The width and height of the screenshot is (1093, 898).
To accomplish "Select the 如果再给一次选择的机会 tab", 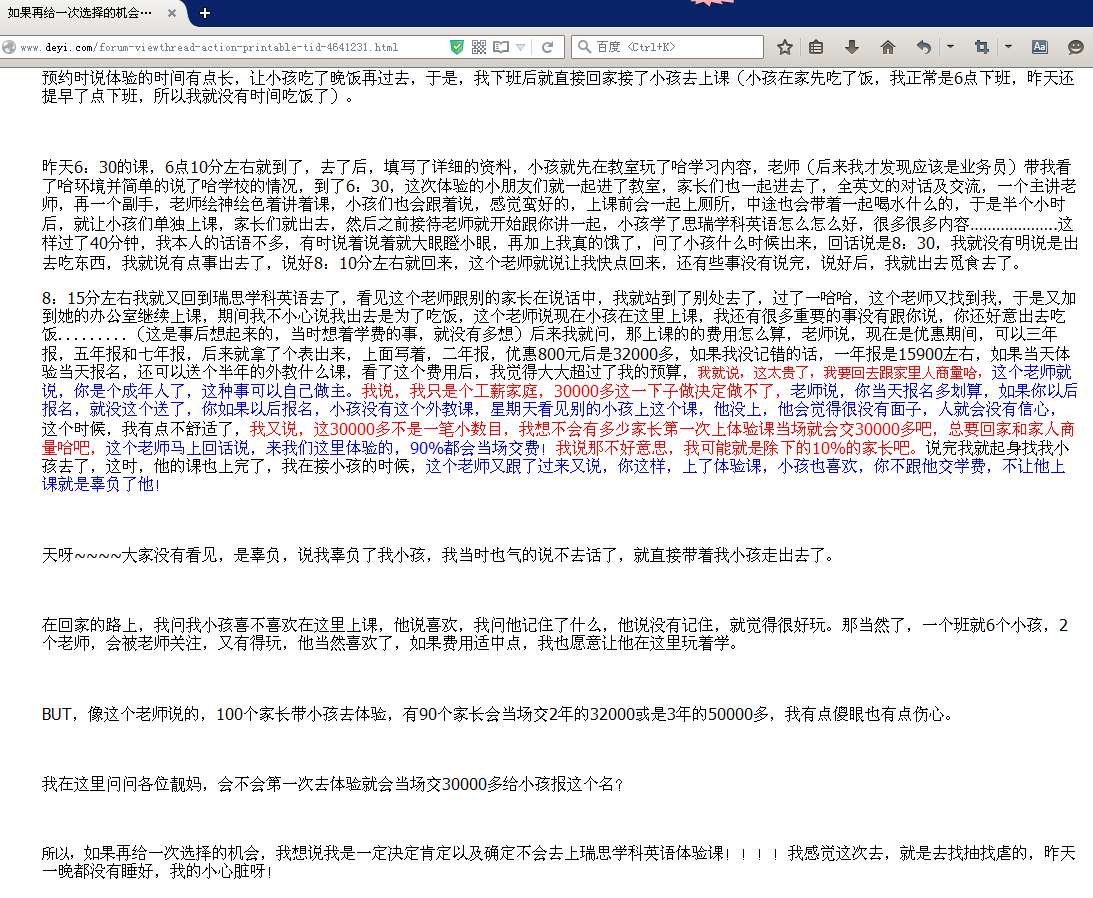I will click(91, 13).
